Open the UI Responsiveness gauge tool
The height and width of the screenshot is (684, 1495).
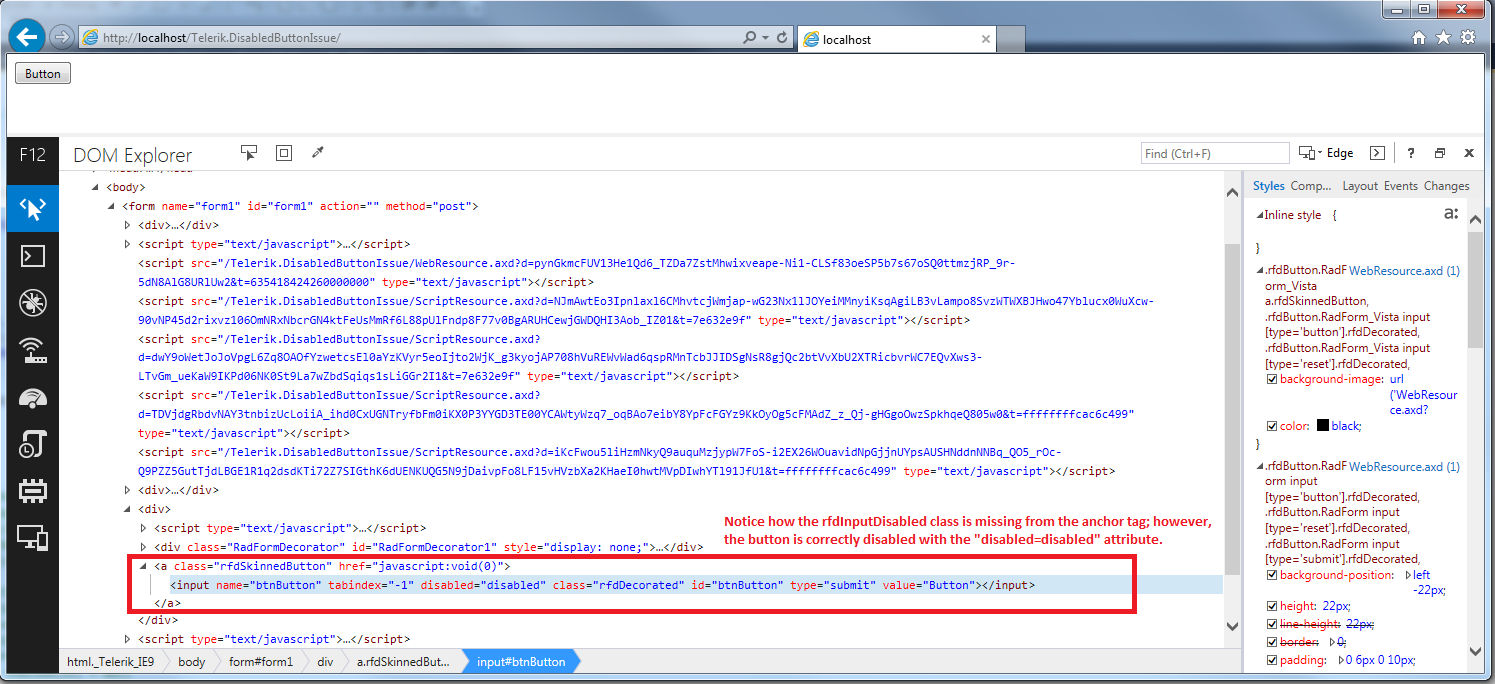pos(33,399)
